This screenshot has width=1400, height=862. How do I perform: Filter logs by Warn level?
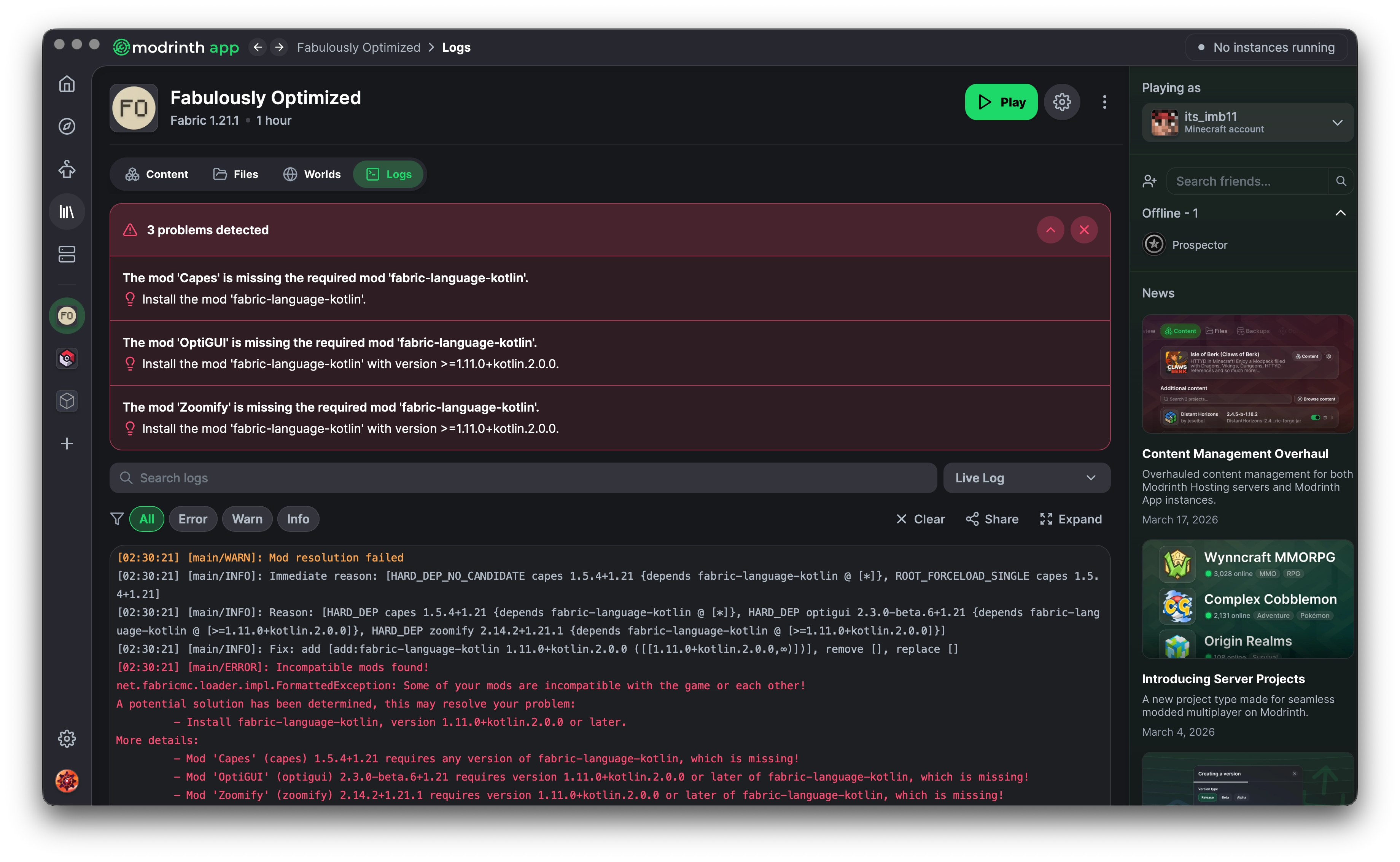point(247,519)
